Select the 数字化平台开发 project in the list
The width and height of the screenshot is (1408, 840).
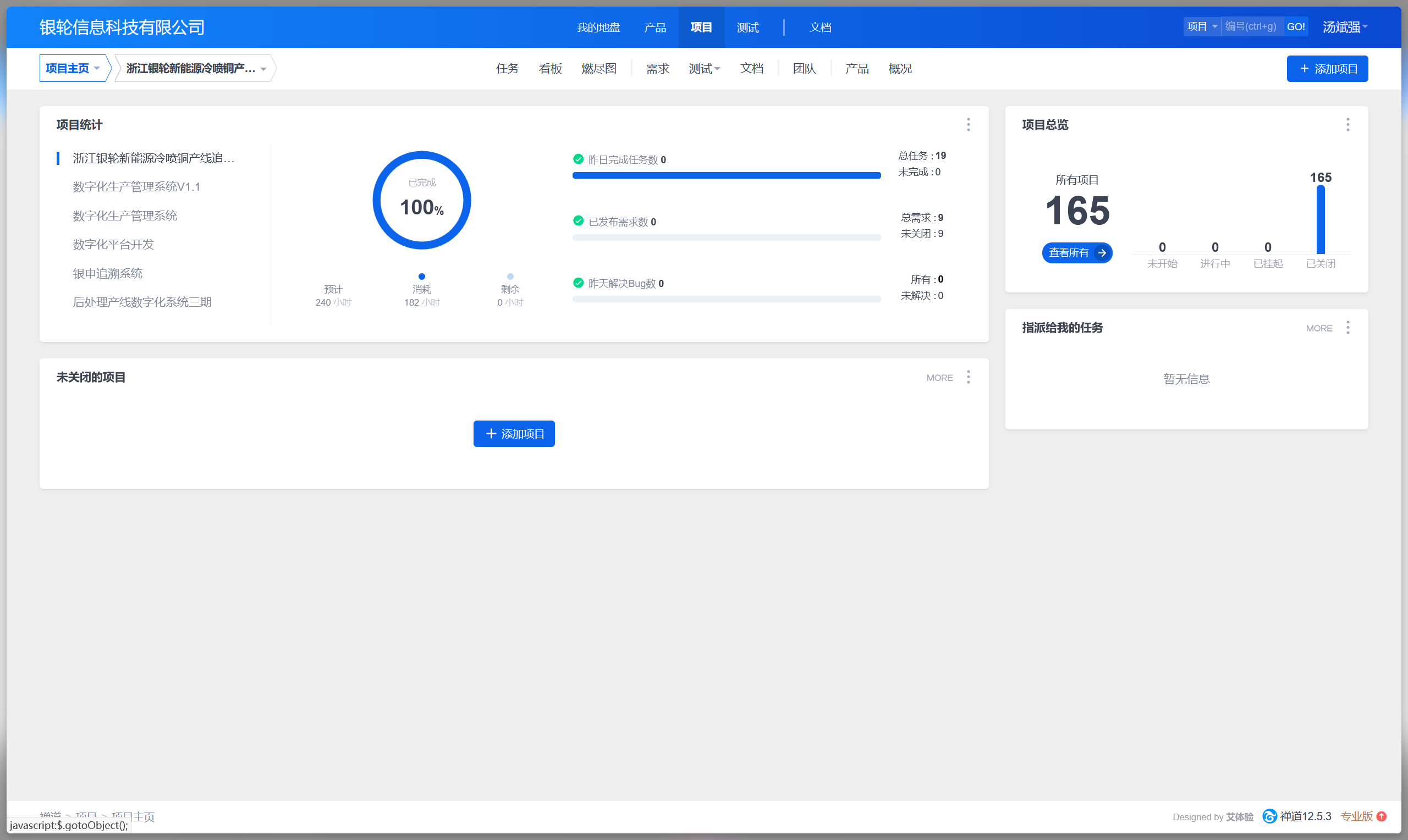click(113, 245)
